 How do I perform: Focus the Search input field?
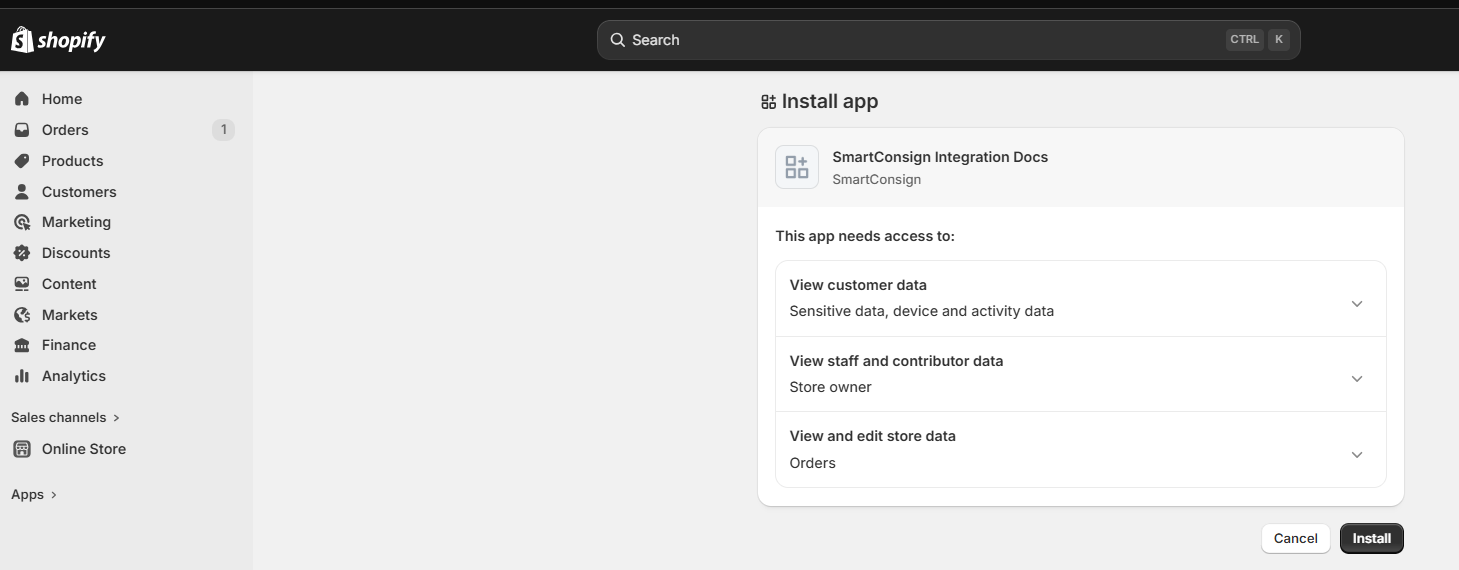tap(948, 40)
